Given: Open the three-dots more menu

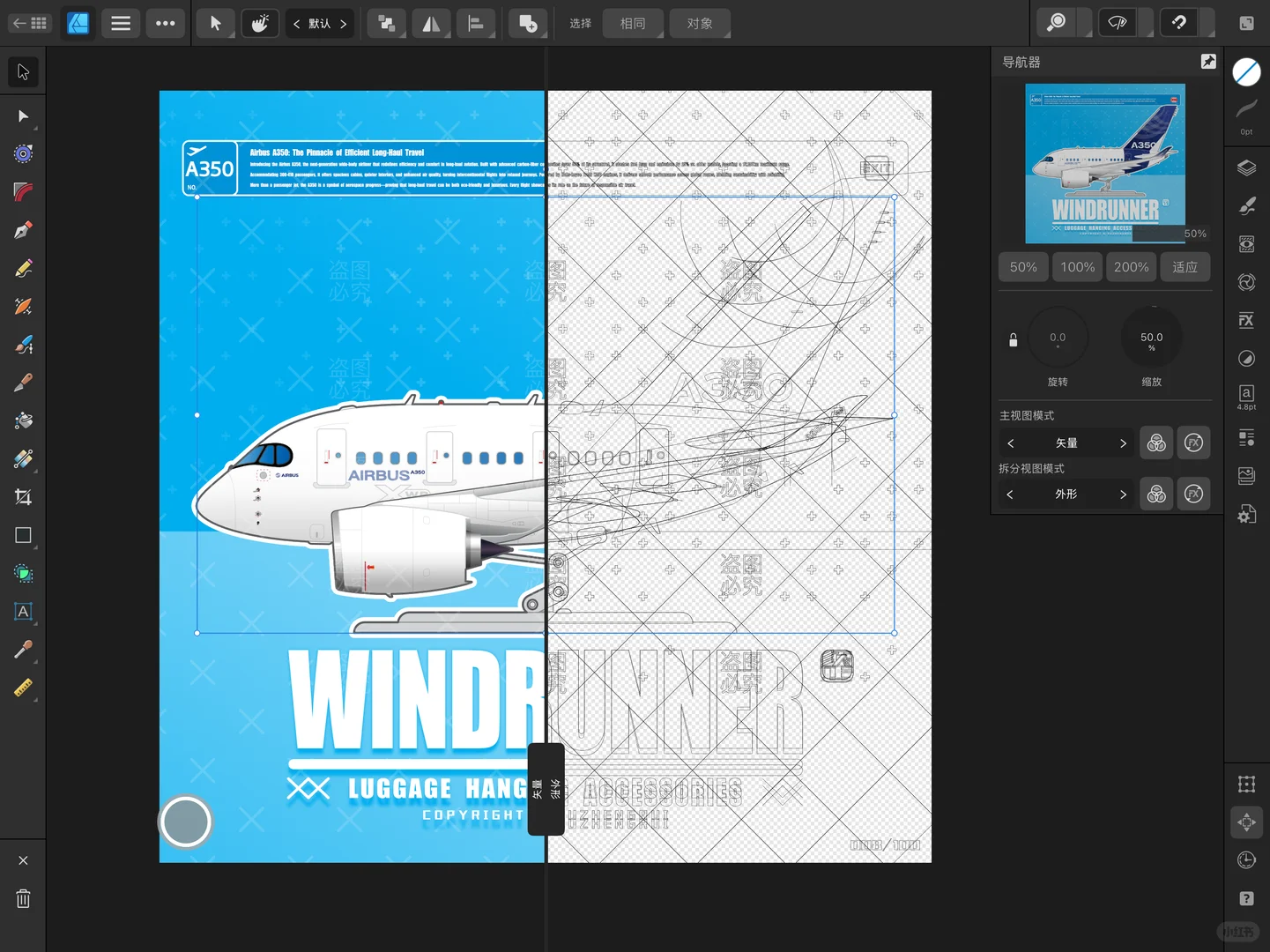Looking at the screenshot, I should 166,23.
